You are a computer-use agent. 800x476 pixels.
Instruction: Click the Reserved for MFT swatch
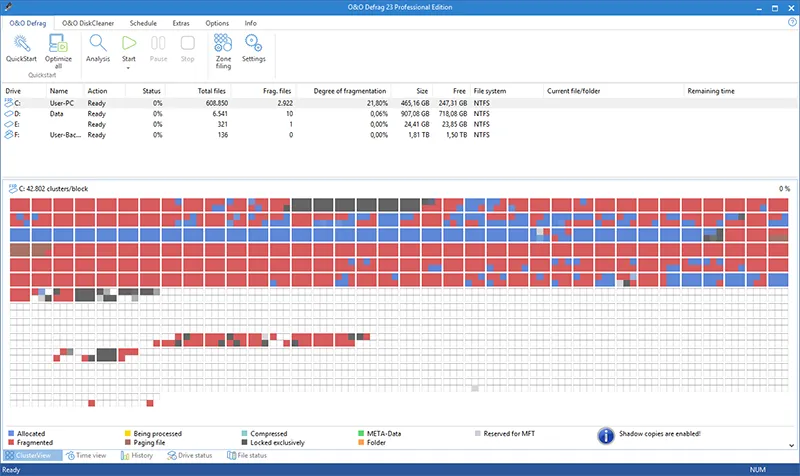click(478, 434)
